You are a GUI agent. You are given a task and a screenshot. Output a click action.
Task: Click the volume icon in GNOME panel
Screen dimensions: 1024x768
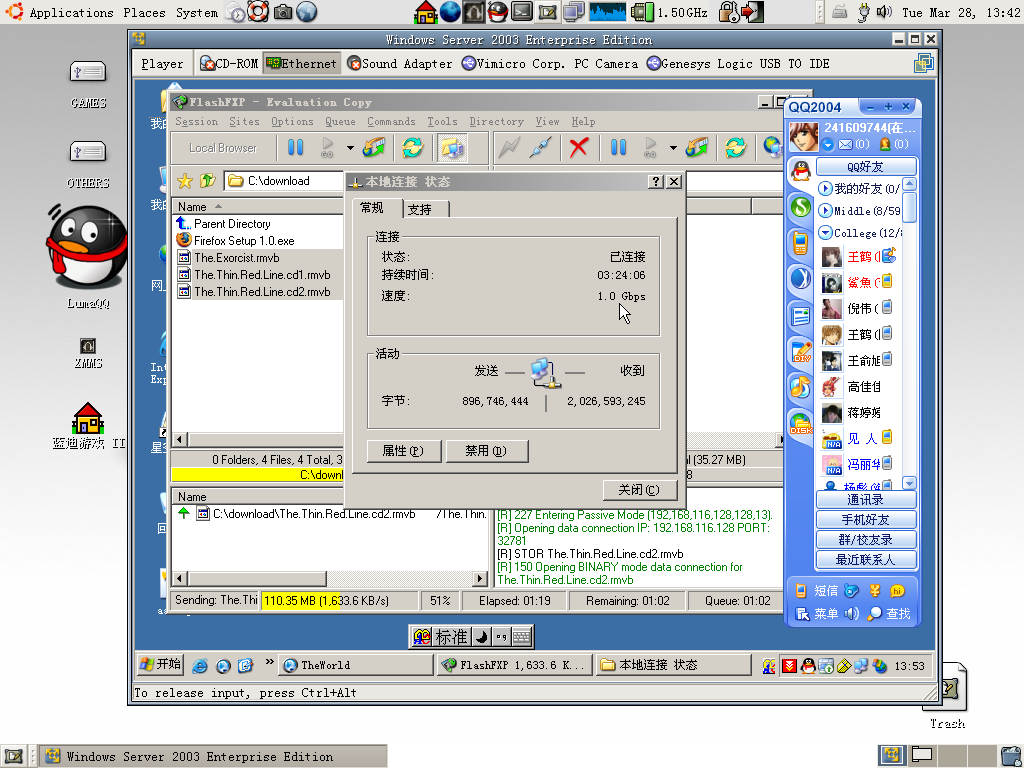pos(884,12)
